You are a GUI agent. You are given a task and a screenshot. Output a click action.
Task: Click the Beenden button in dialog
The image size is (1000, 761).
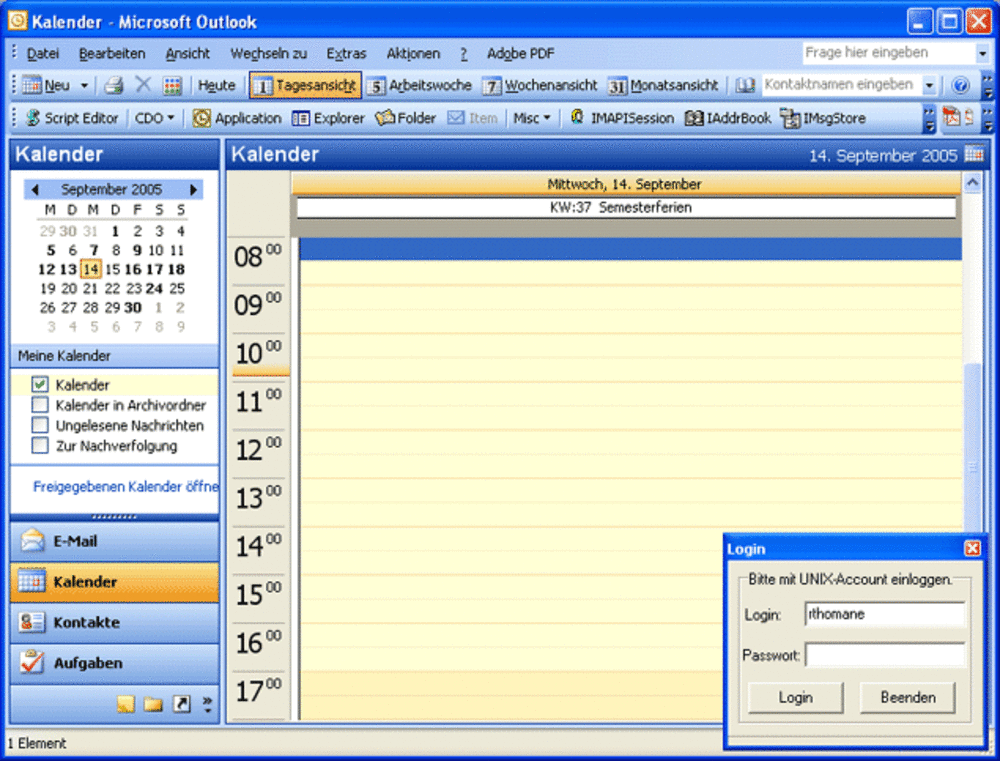[x=908, y=698]
